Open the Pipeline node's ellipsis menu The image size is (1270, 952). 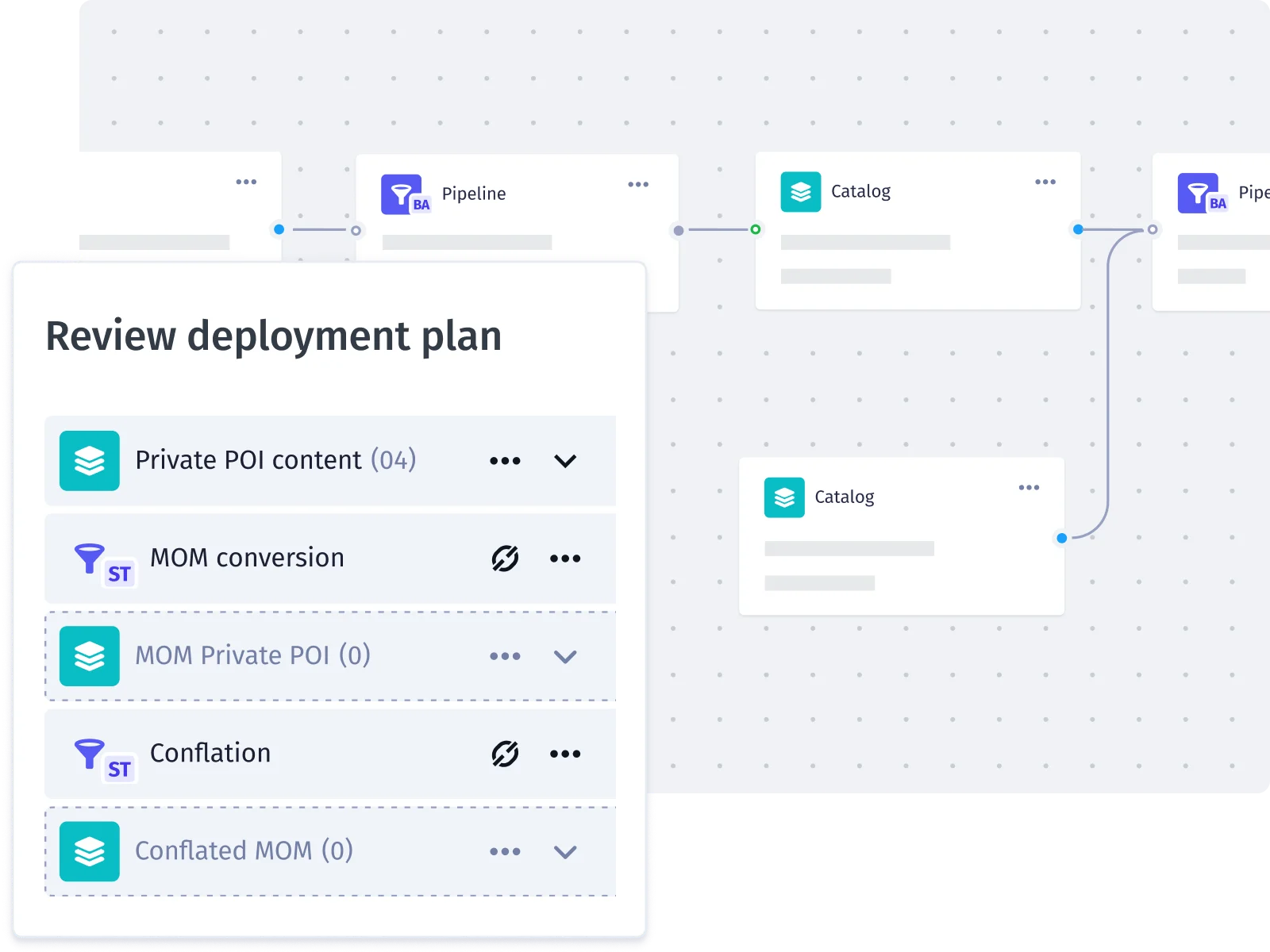click(639, 183)
